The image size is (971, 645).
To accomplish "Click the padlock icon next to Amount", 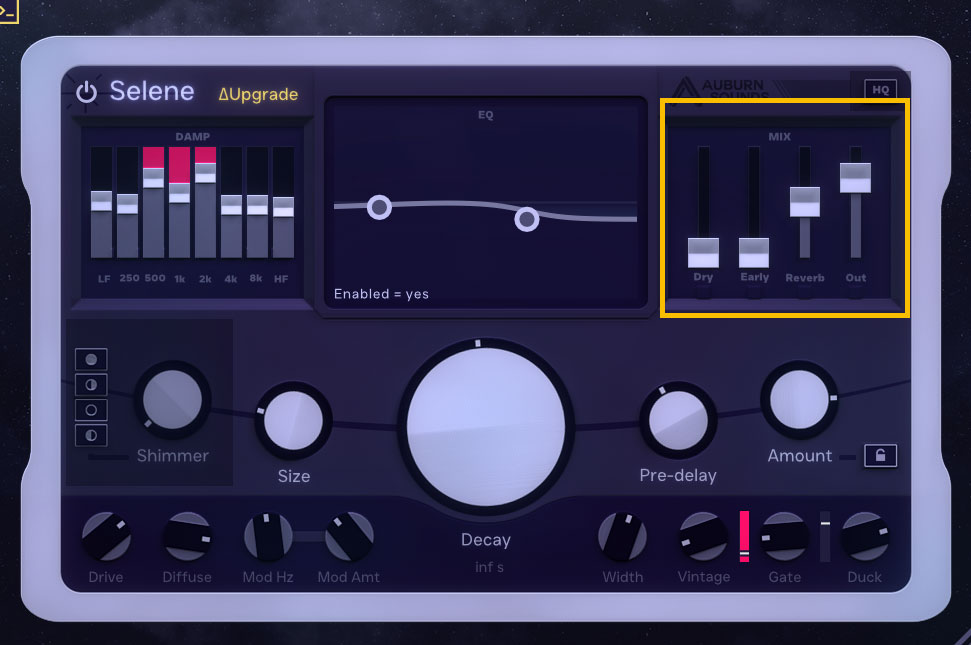I will [880, 456].
